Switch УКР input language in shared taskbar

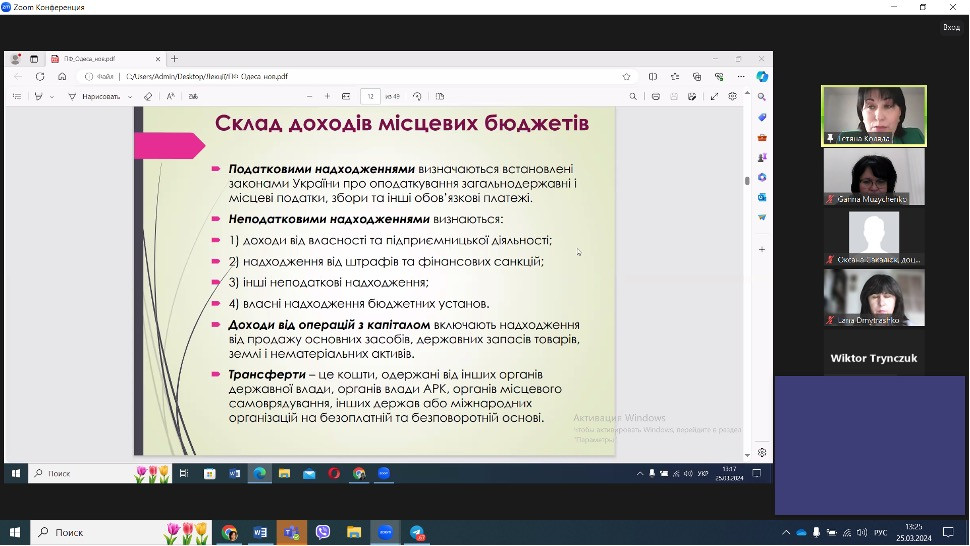click(x=703, y=474)
